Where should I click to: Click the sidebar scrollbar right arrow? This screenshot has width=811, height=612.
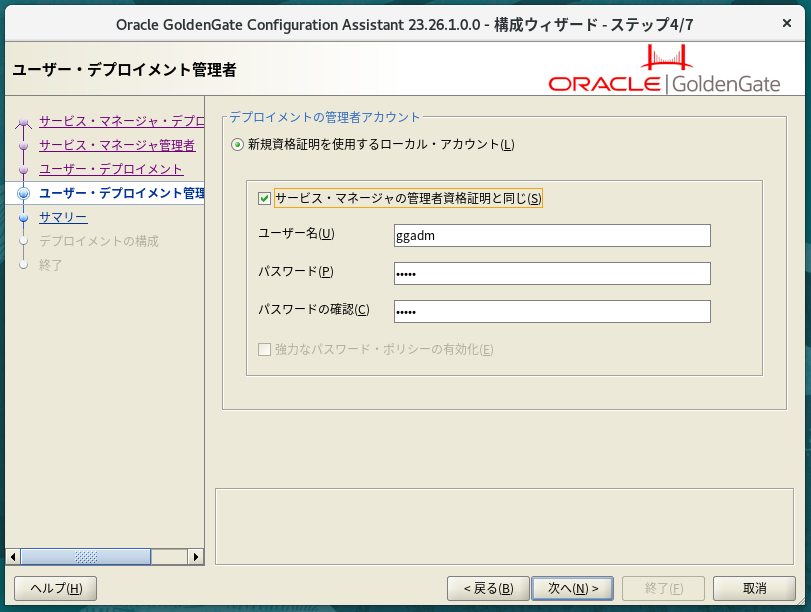click(x=196, y=557)
